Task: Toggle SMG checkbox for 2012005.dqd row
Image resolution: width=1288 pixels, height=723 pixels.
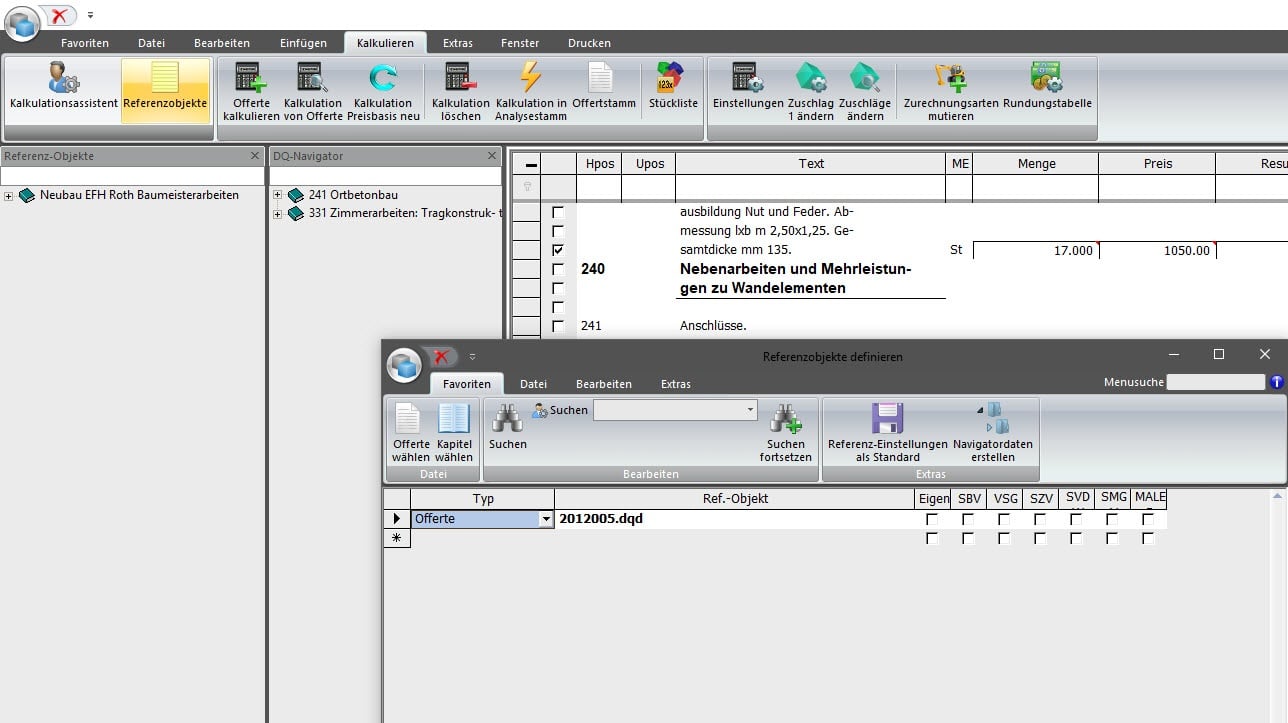Action: pos(1112,519)
